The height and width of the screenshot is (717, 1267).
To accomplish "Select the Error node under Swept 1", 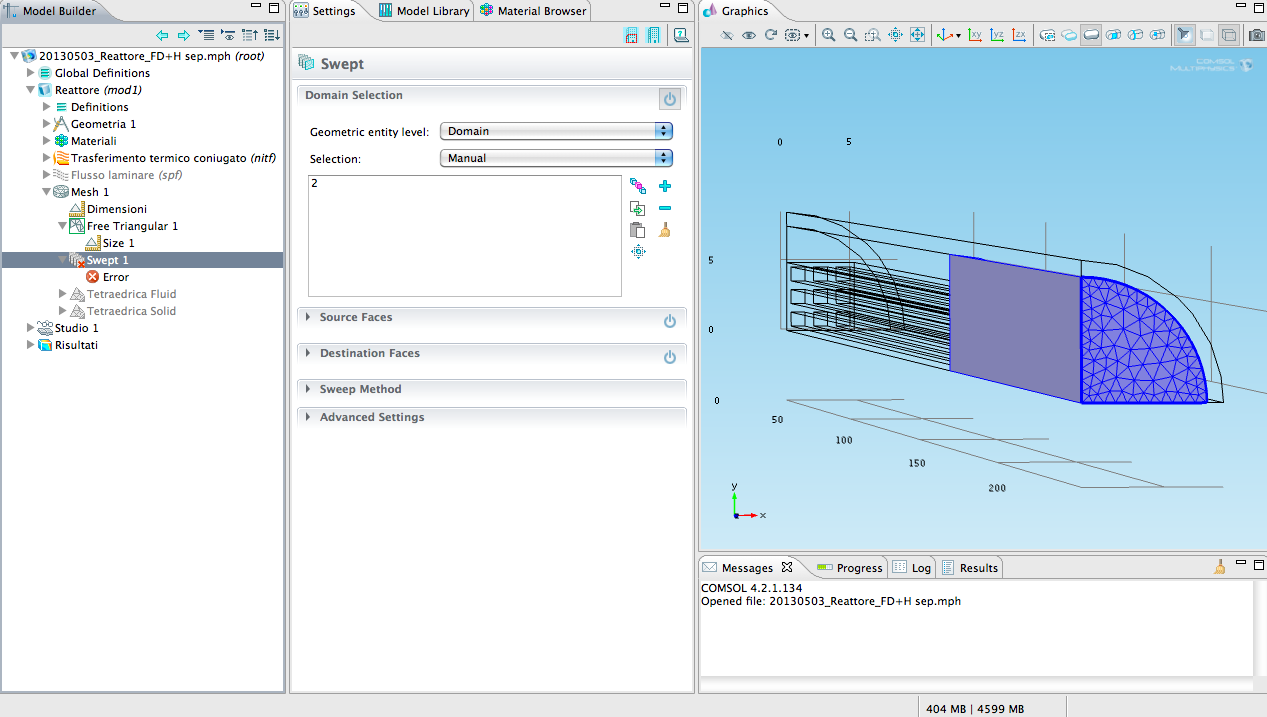I will pos(115,277).
